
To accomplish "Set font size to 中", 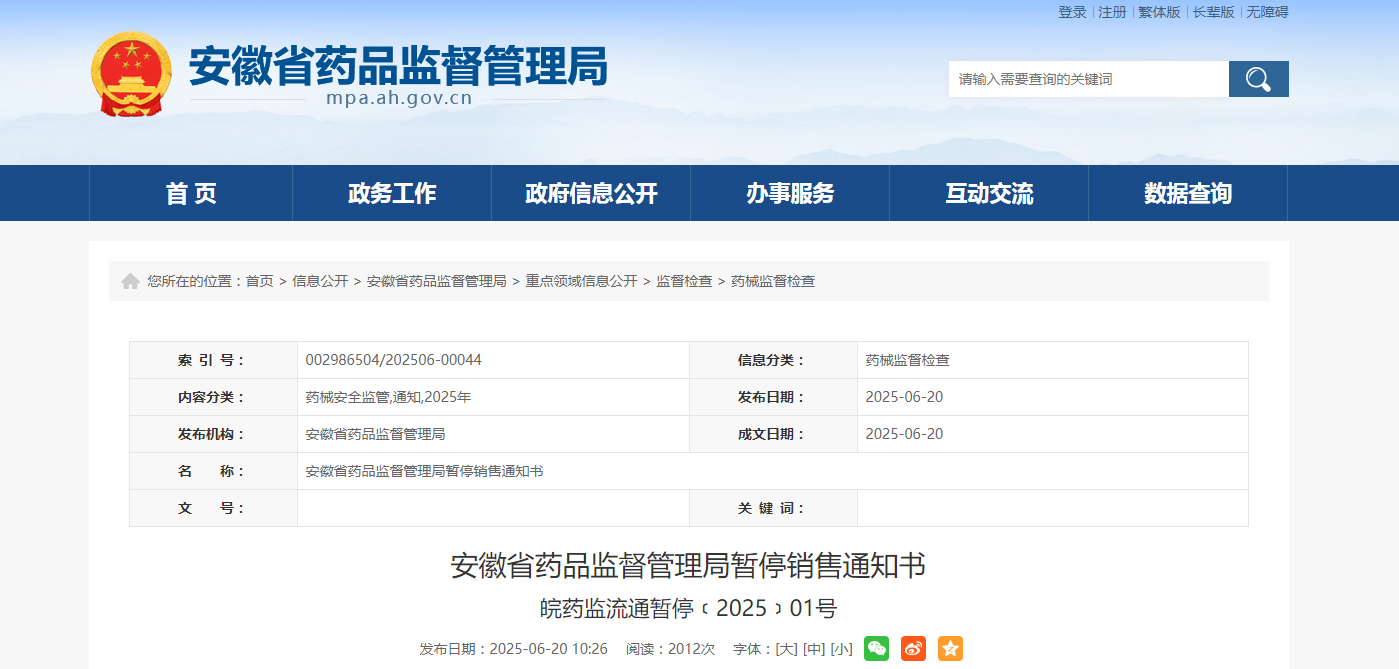I will click(814, 649).
